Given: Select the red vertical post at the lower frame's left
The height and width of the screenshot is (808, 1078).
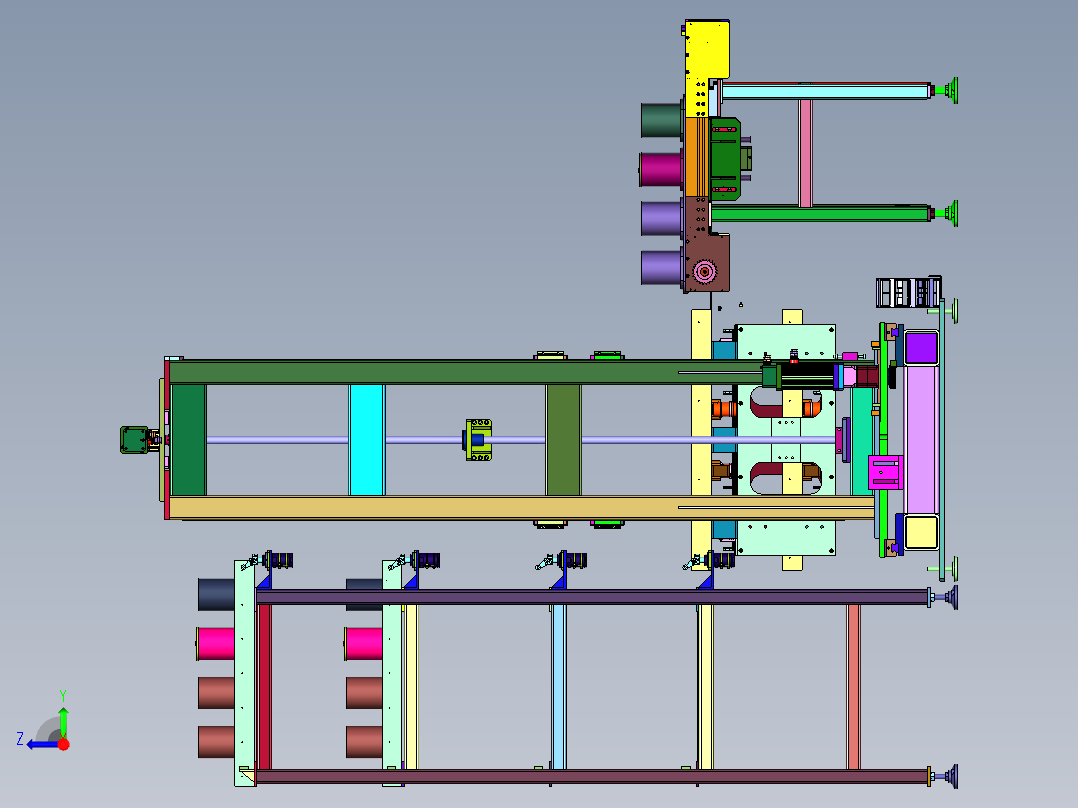Looking at the screenshot, I should 264,687.
